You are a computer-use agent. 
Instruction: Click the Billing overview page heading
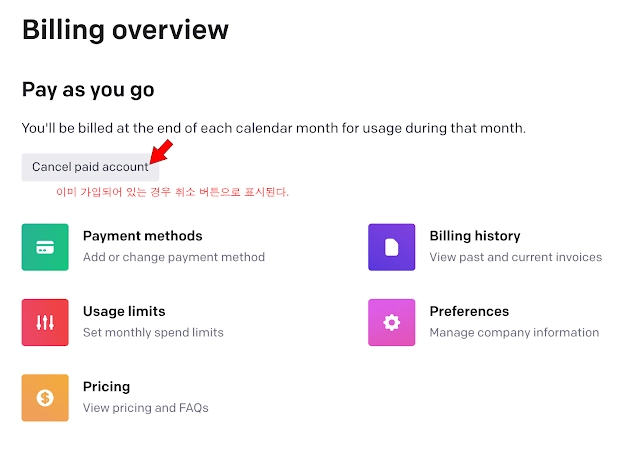point(125,30)
